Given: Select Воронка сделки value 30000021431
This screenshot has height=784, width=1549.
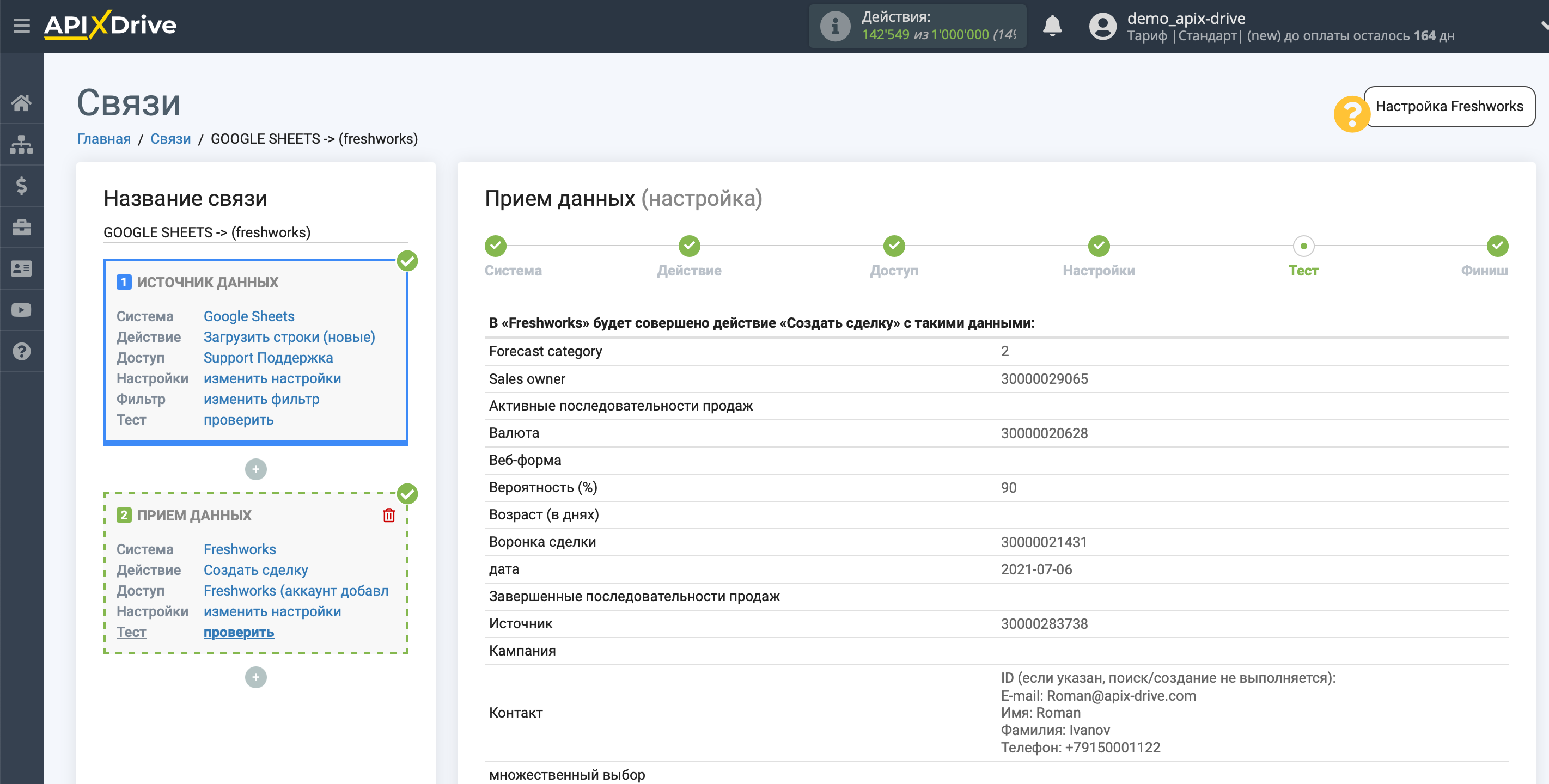Looking at the screenshot, I should click(1044, 542).
